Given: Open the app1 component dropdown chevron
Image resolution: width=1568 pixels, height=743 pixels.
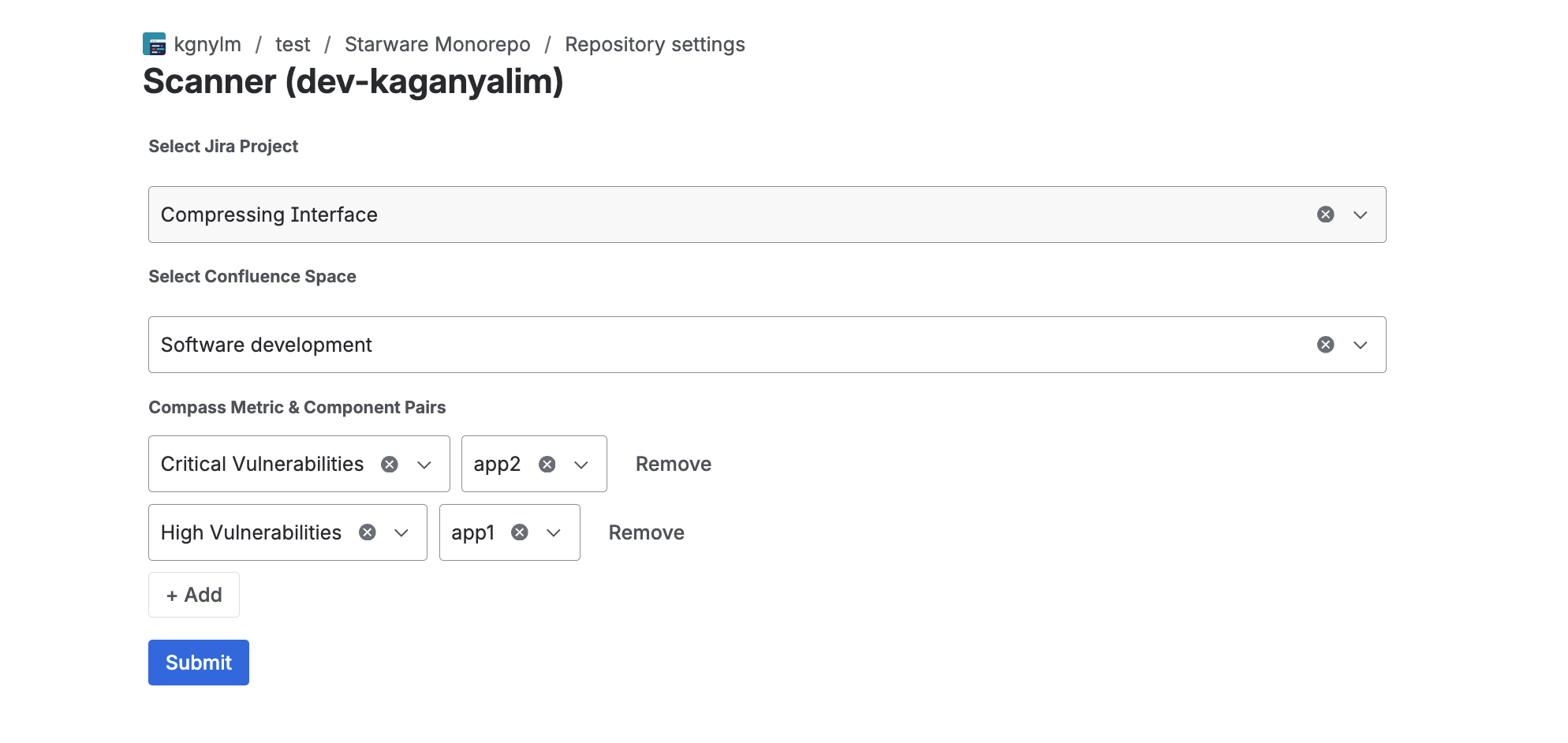Looking at the screenshot, I should click(x=554, y=532).
